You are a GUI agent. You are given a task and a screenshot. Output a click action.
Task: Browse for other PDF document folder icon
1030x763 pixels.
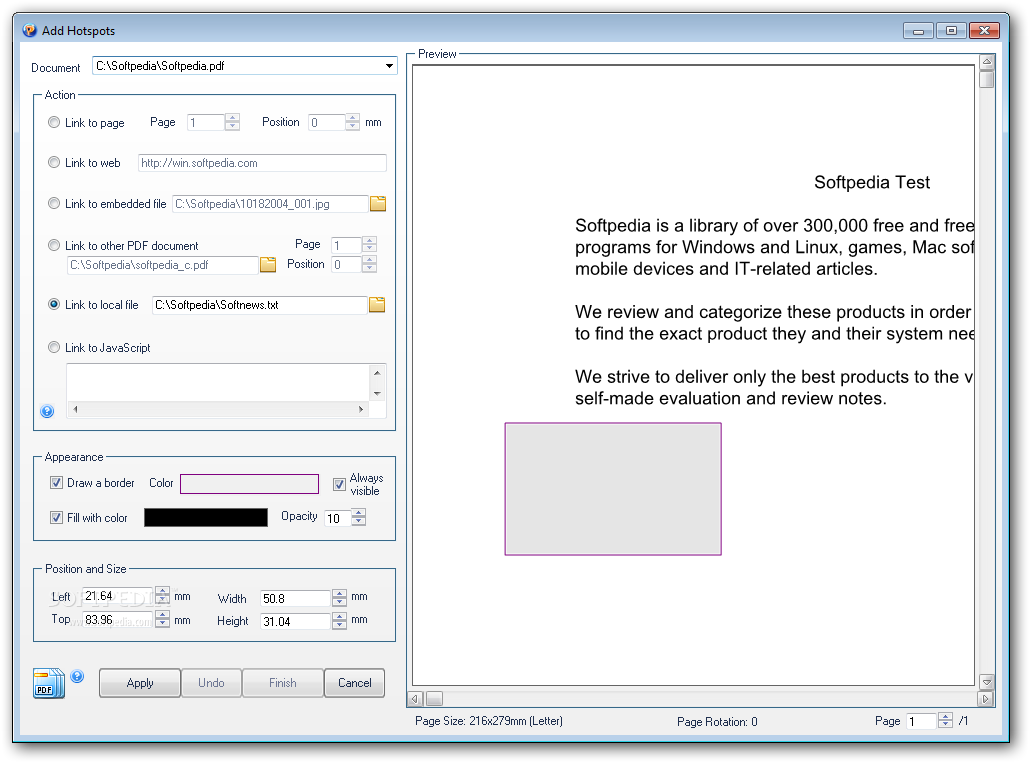[x=268, y=265]
